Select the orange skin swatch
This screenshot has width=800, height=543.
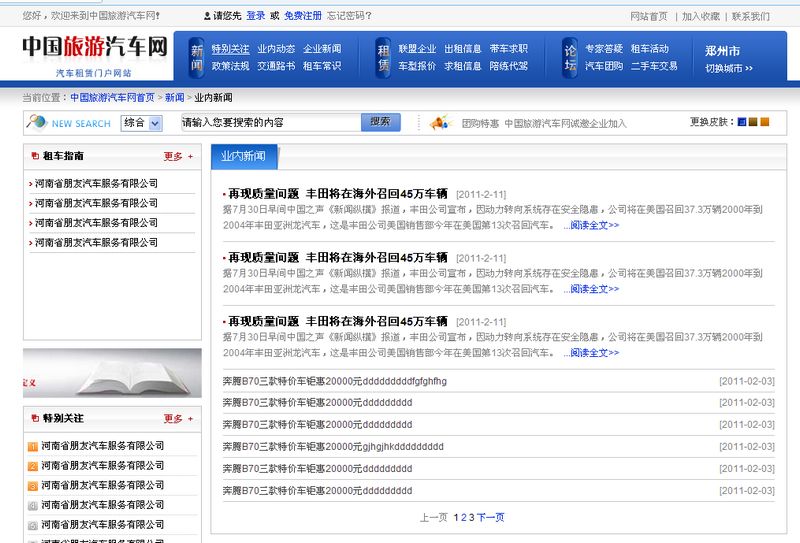765,122
